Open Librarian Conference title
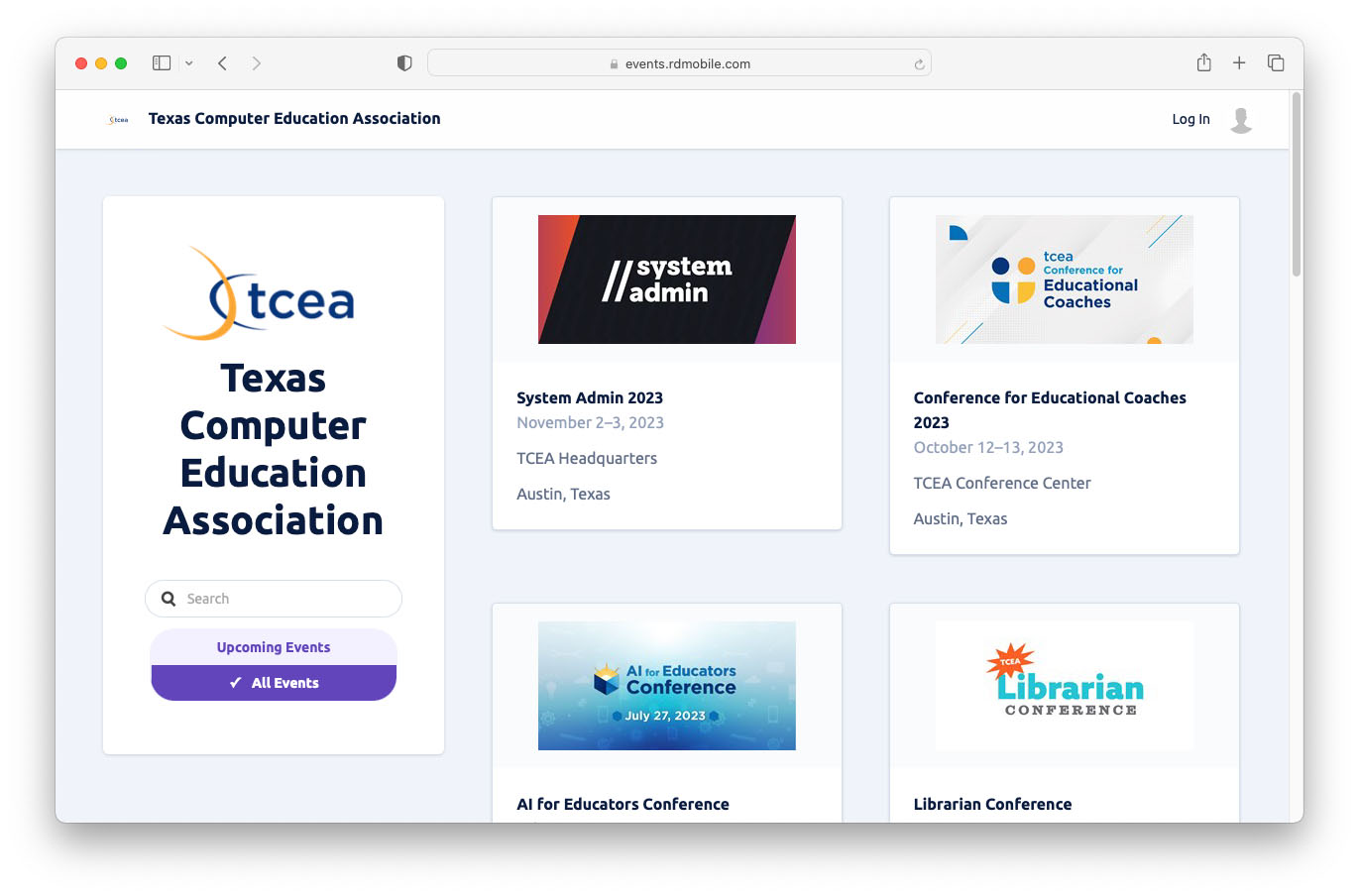1359x896 pixels. [x=992, y=804]
